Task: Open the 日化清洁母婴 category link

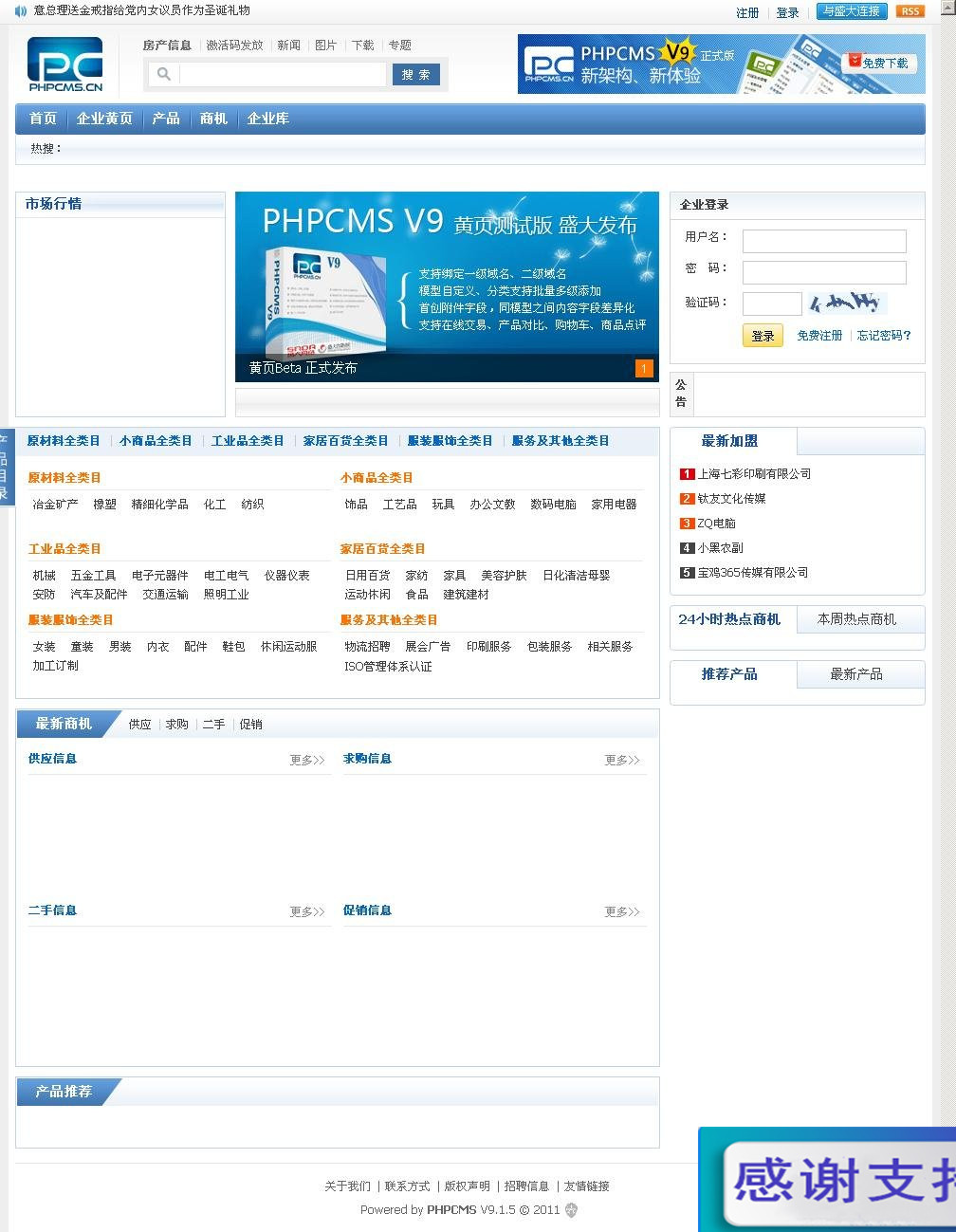Action: pyautogui.click(x=577, y=576)
